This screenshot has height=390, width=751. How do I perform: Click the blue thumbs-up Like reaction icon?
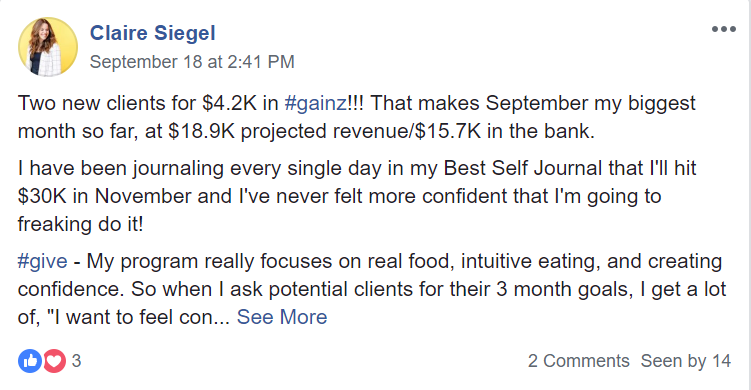(30, 361)
